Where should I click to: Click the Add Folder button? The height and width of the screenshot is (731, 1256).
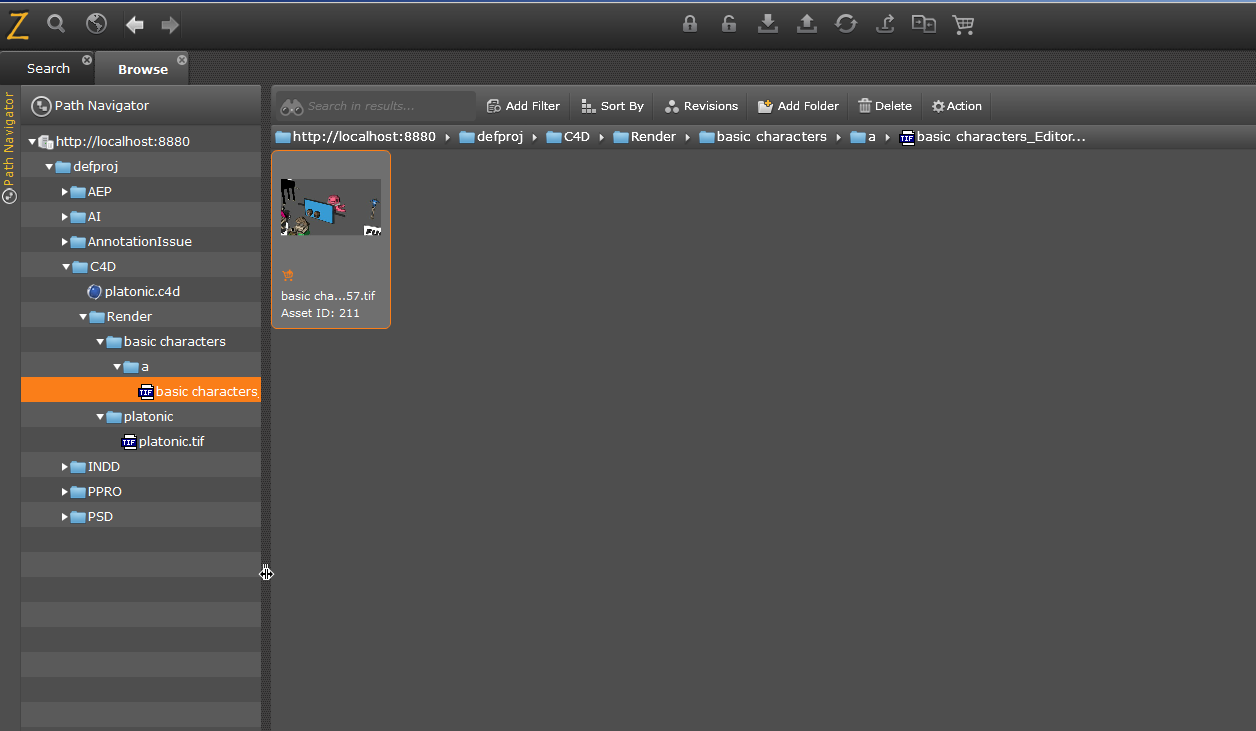click(x=798, y=106)
